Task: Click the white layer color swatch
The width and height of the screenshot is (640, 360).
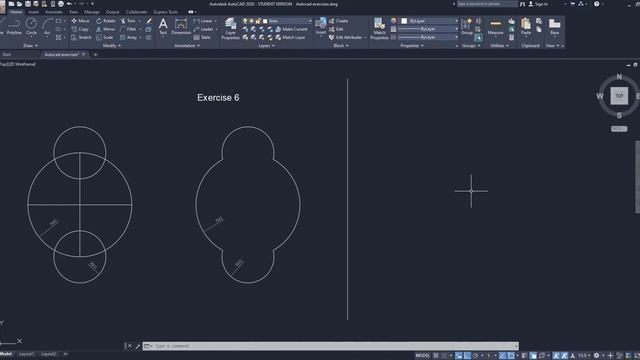Action: pyautogui.click(x=265, y=21)
